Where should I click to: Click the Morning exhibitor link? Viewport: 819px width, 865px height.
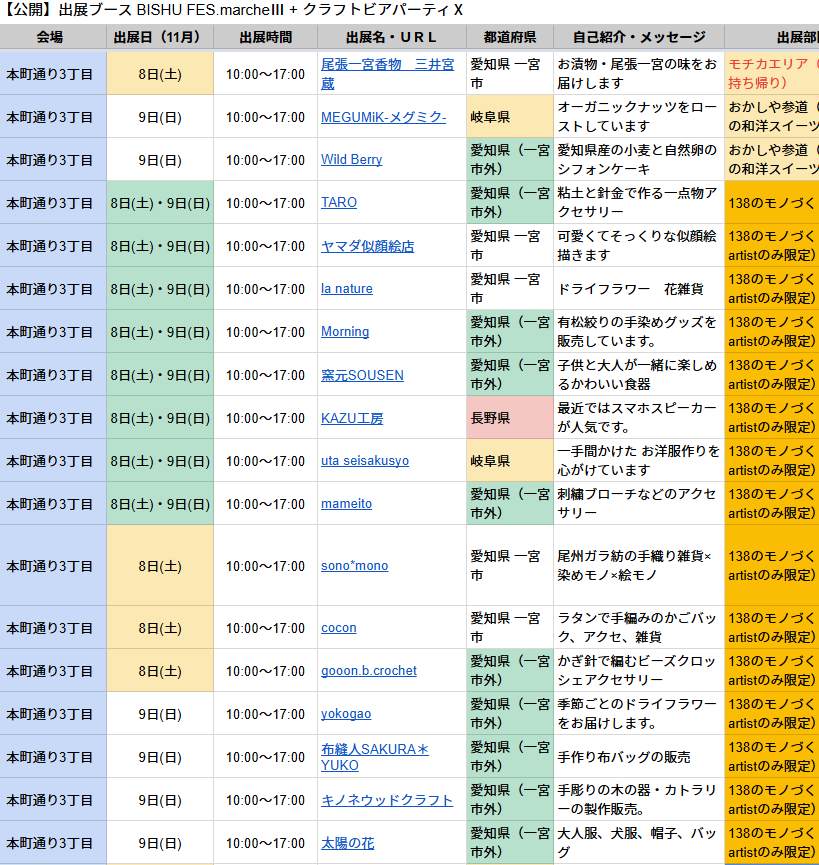click(x=345, y=332)
